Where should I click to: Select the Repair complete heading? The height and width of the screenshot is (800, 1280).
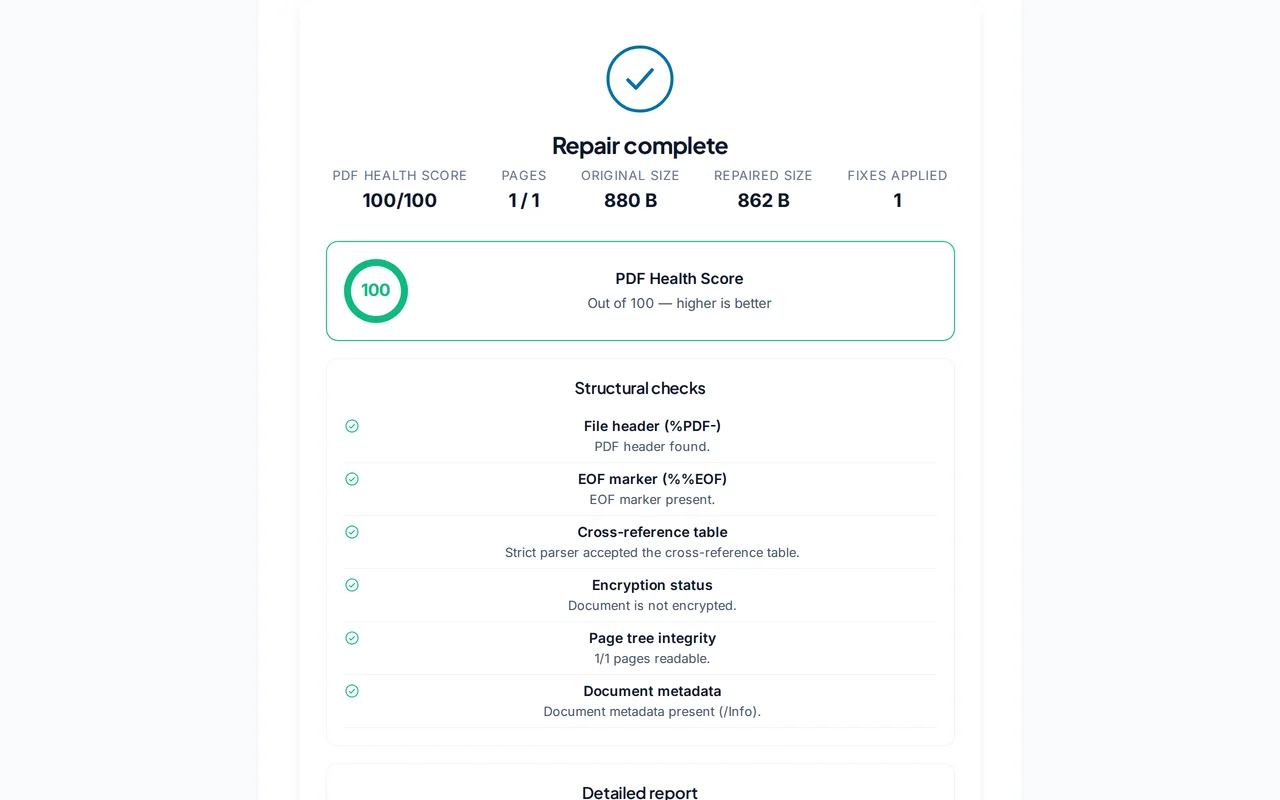640,146
